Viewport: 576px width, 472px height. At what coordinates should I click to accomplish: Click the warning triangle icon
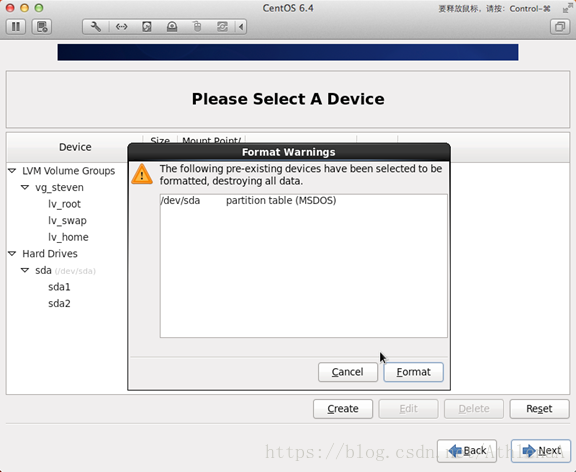pos(142,174)
